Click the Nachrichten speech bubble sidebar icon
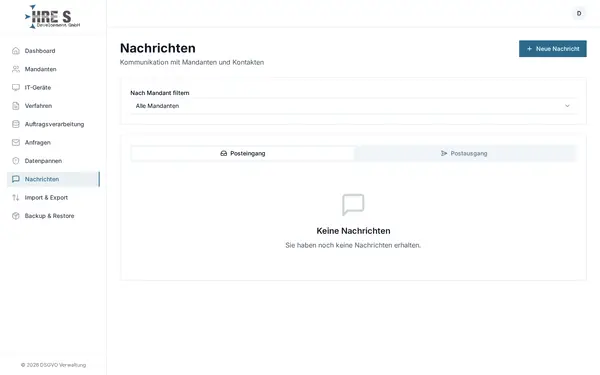Viewport: 600px width, 375px height. coord(16,179)
